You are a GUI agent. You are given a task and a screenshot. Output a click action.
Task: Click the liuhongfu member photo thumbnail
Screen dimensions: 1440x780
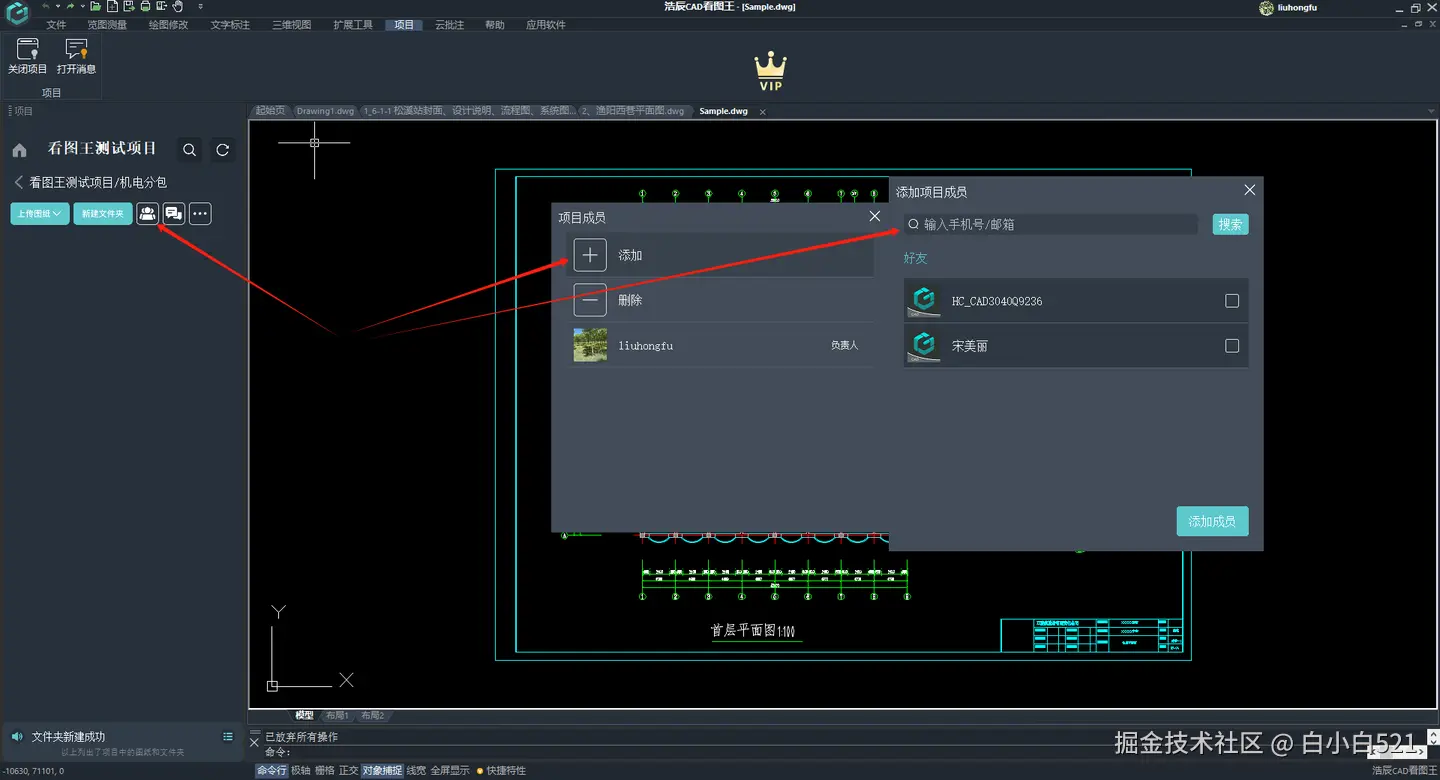click(x=590, y=345)
